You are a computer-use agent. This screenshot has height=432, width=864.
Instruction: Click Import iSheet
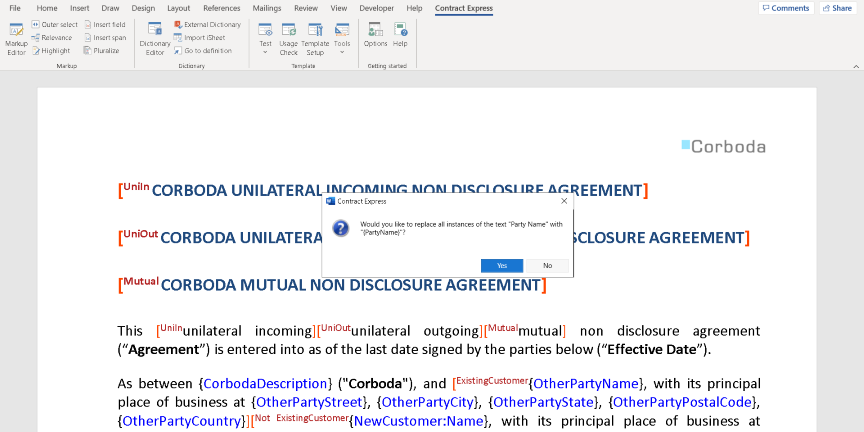(199, 37)
